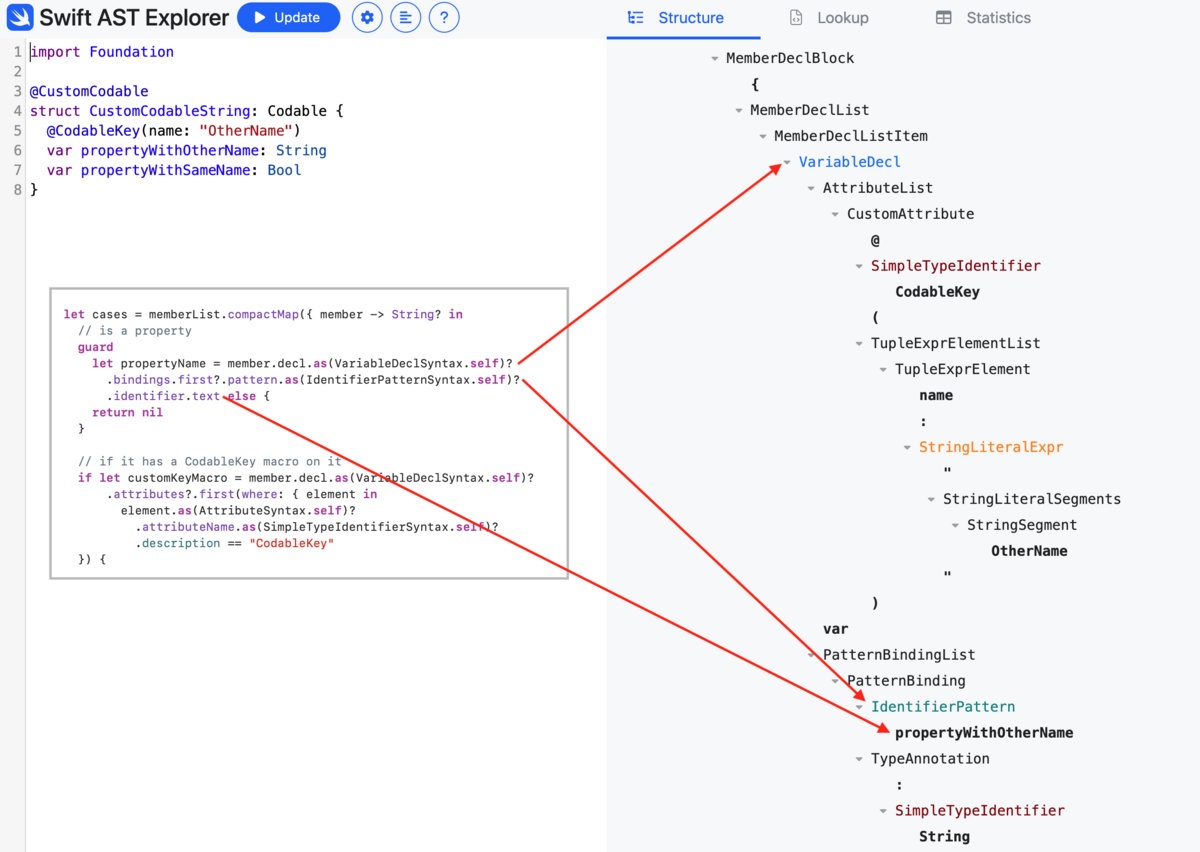Image resolution: width=1200 pixels, height=852 pixels.
Task: Open the help question mark icon
Action: pyautogui.click(x=444, y=17)
